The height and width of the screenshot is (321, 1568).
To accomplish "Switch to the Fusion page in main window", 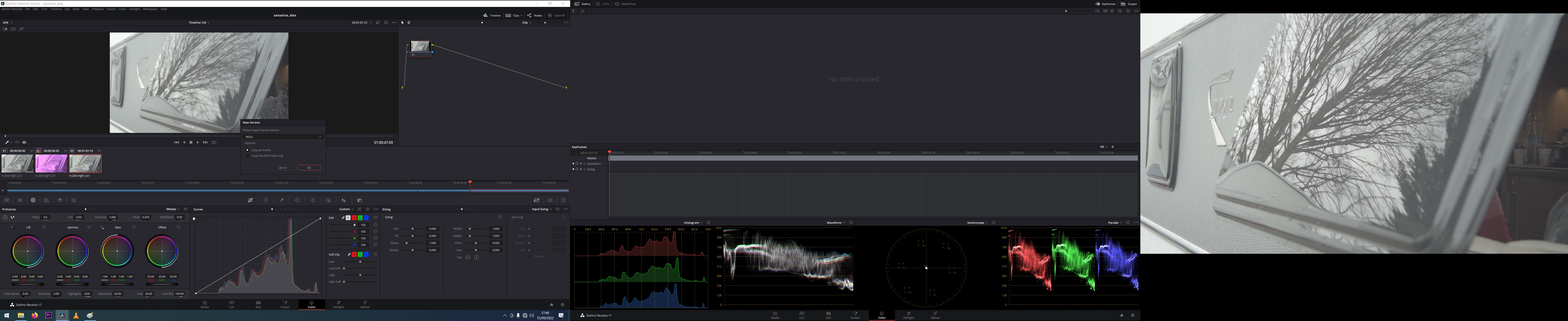I will 285,304.
